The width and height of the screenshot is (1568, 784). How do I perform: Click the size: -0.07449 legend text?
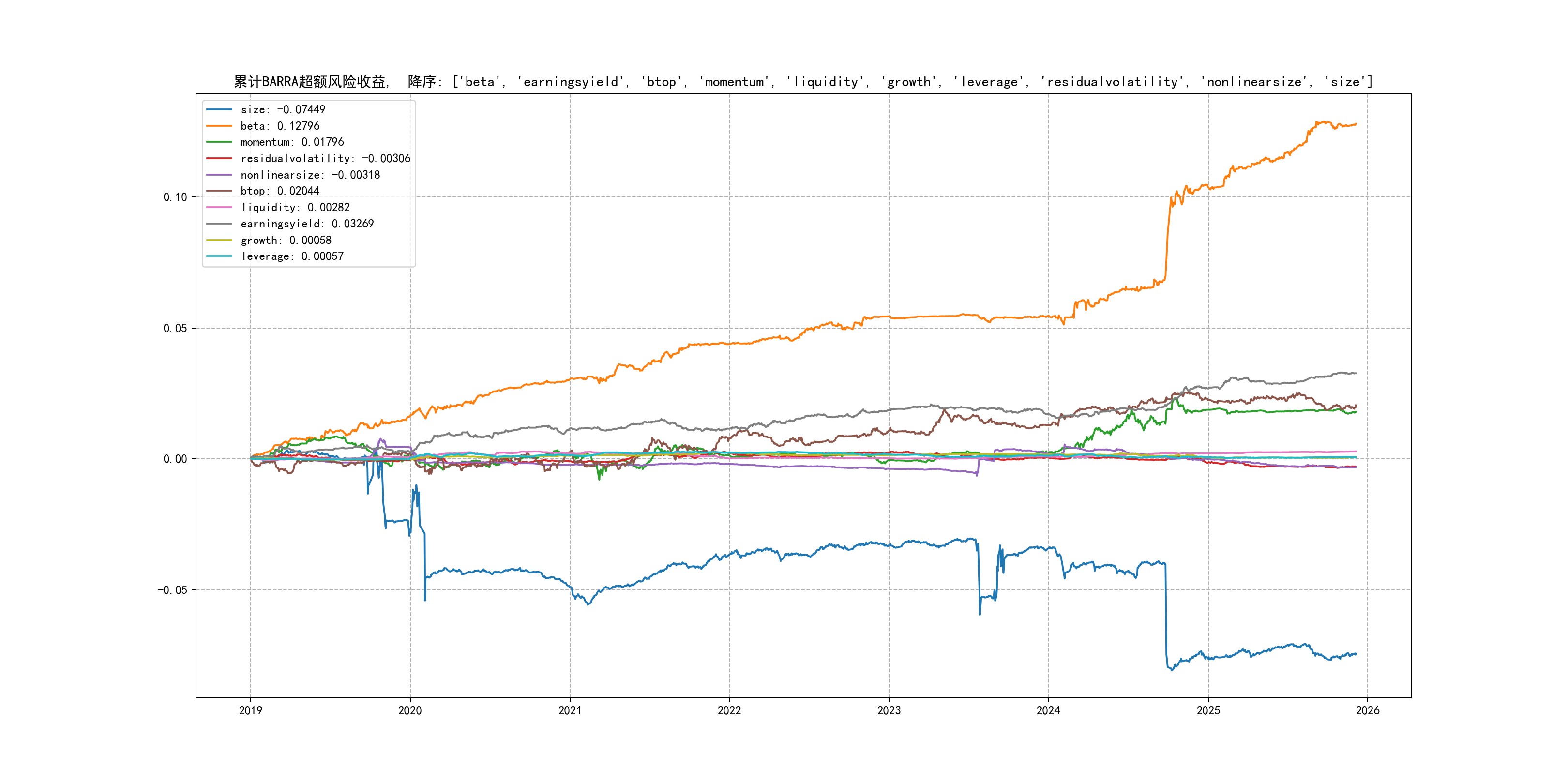pyautogui.click(x=283, y=109)
